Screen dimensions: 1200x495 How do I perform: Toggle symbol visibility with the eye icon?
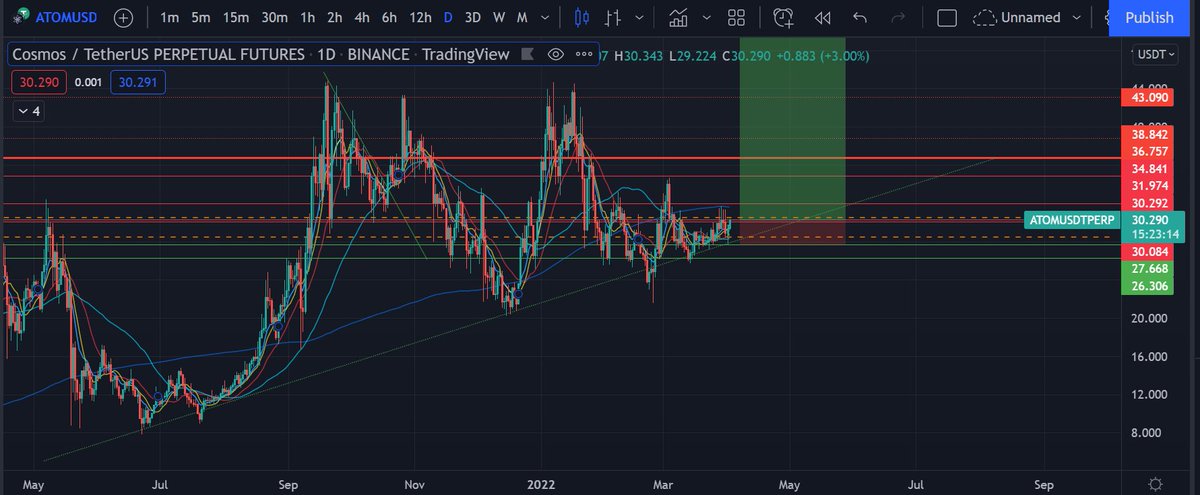point(556,55)
